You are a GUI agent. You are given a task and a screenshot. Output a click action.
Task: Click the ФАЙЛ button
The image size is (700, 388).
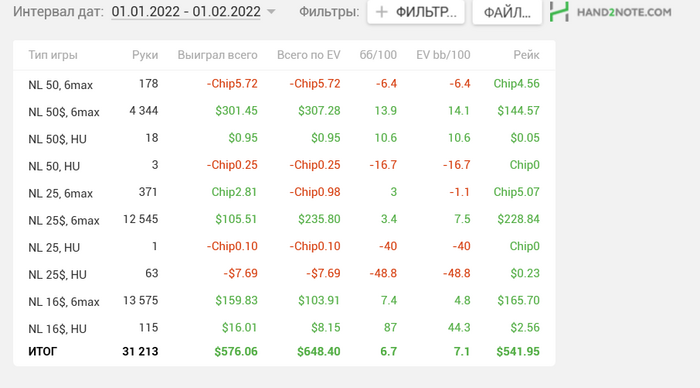pyautogui.click(x=507, y=12)
